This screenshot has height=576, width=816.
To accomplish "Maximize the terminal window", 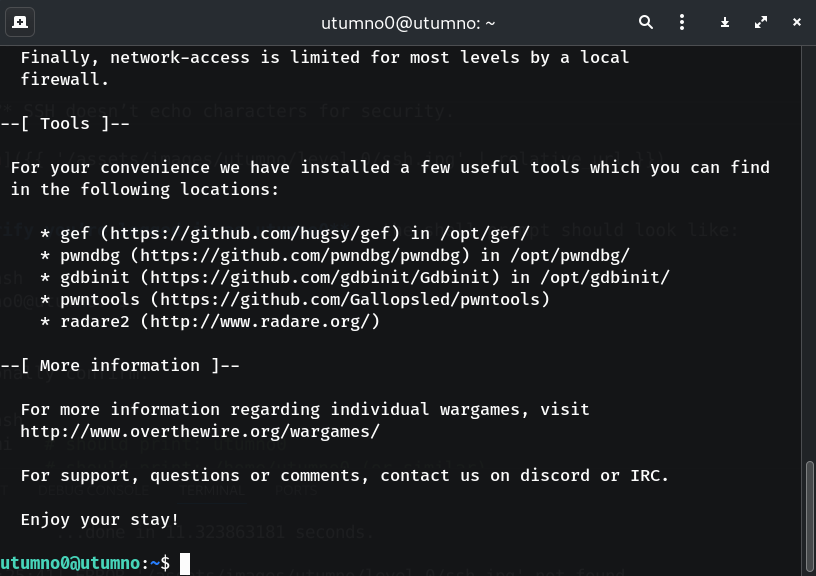I will 761,22.
